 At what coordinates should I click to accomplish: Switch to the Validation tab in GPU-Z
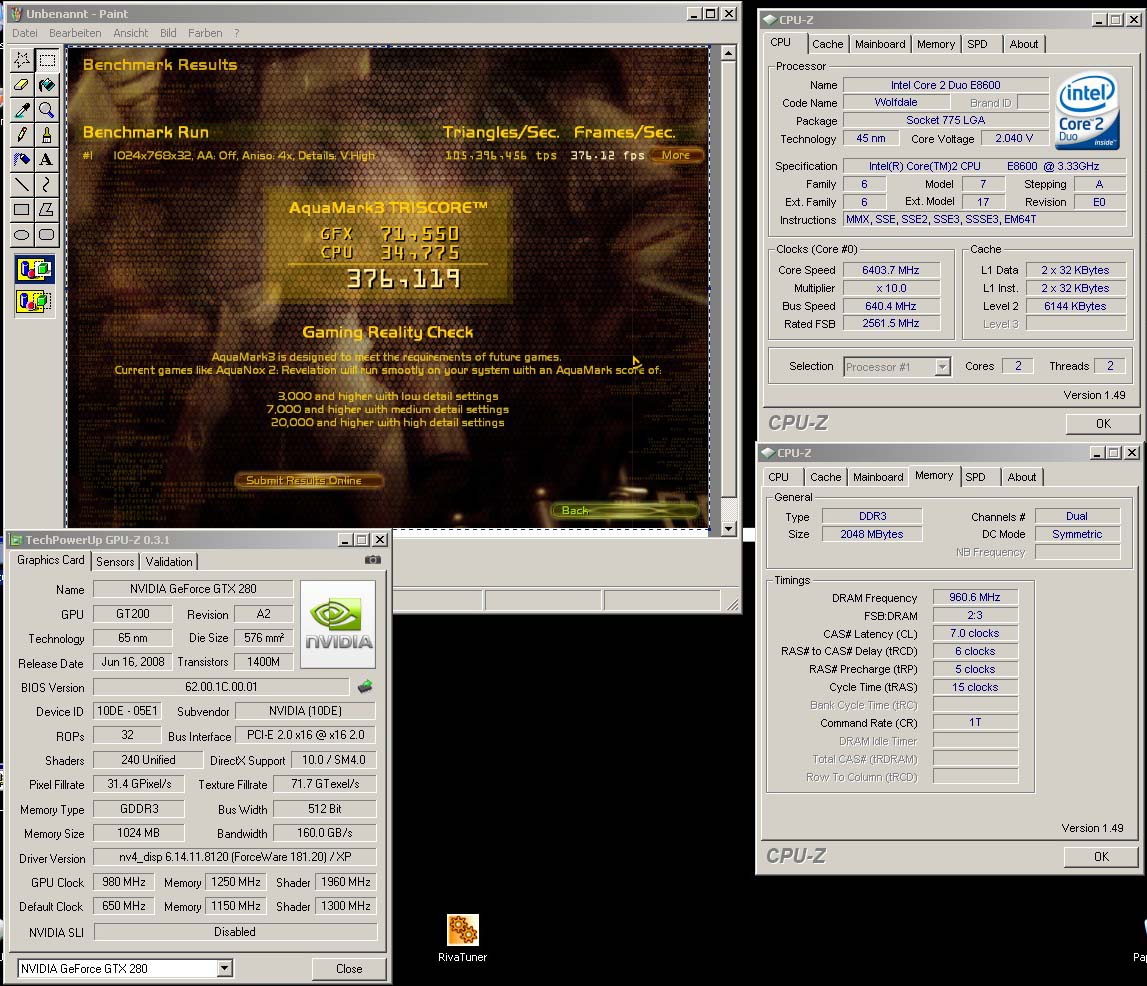(x=169, y=562)
